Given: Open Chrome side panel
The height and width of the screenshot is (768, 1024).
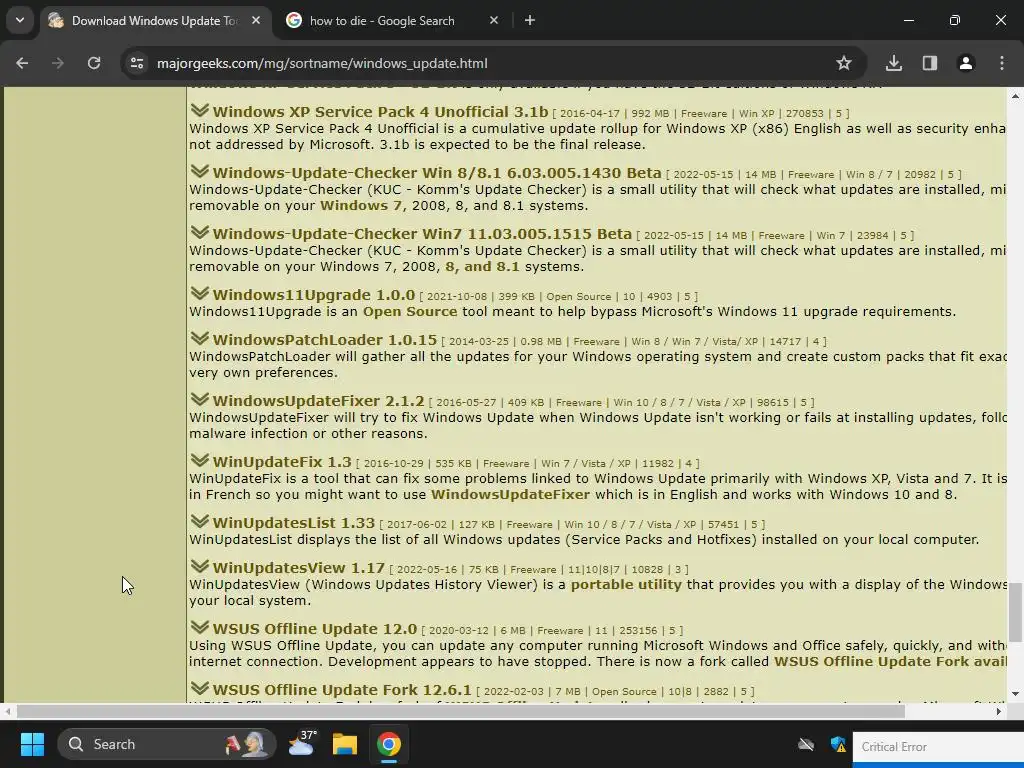Looking at the screenshot, I should coord(930,63).
